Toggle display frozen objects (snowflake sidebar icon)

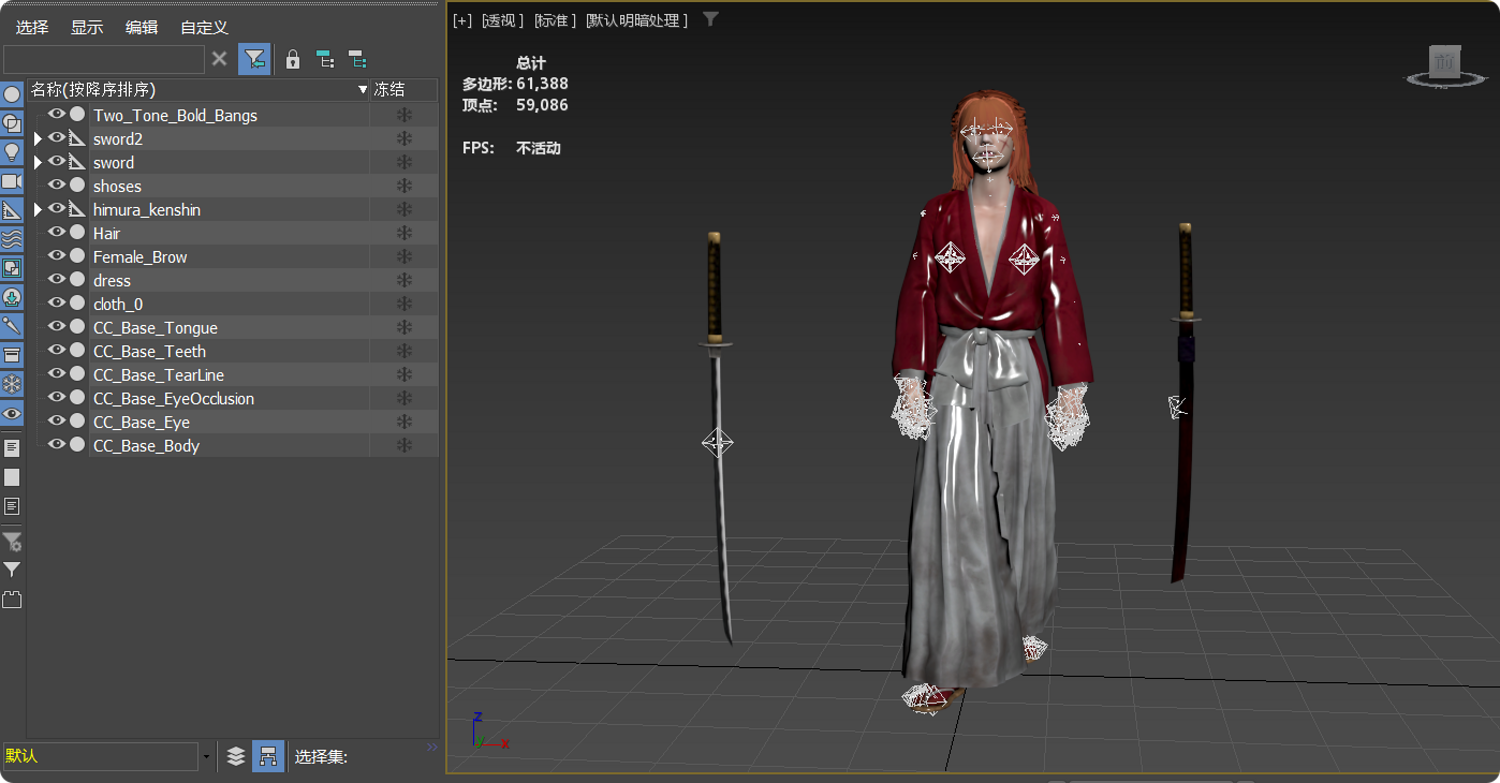[x=12, y=385]
